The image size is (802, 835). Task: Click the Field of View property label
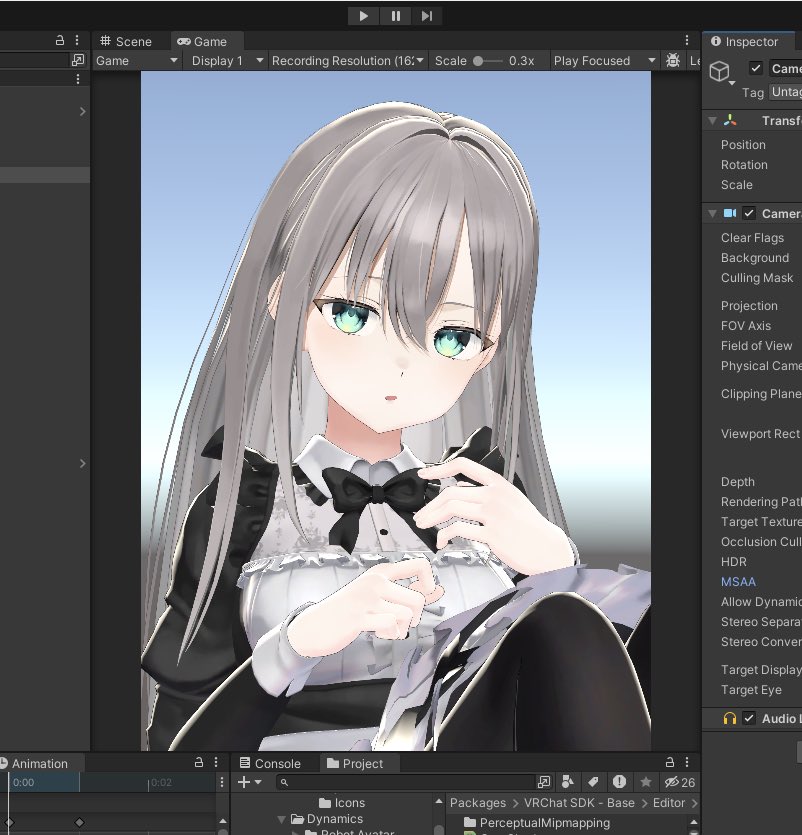tap(756, 346)
